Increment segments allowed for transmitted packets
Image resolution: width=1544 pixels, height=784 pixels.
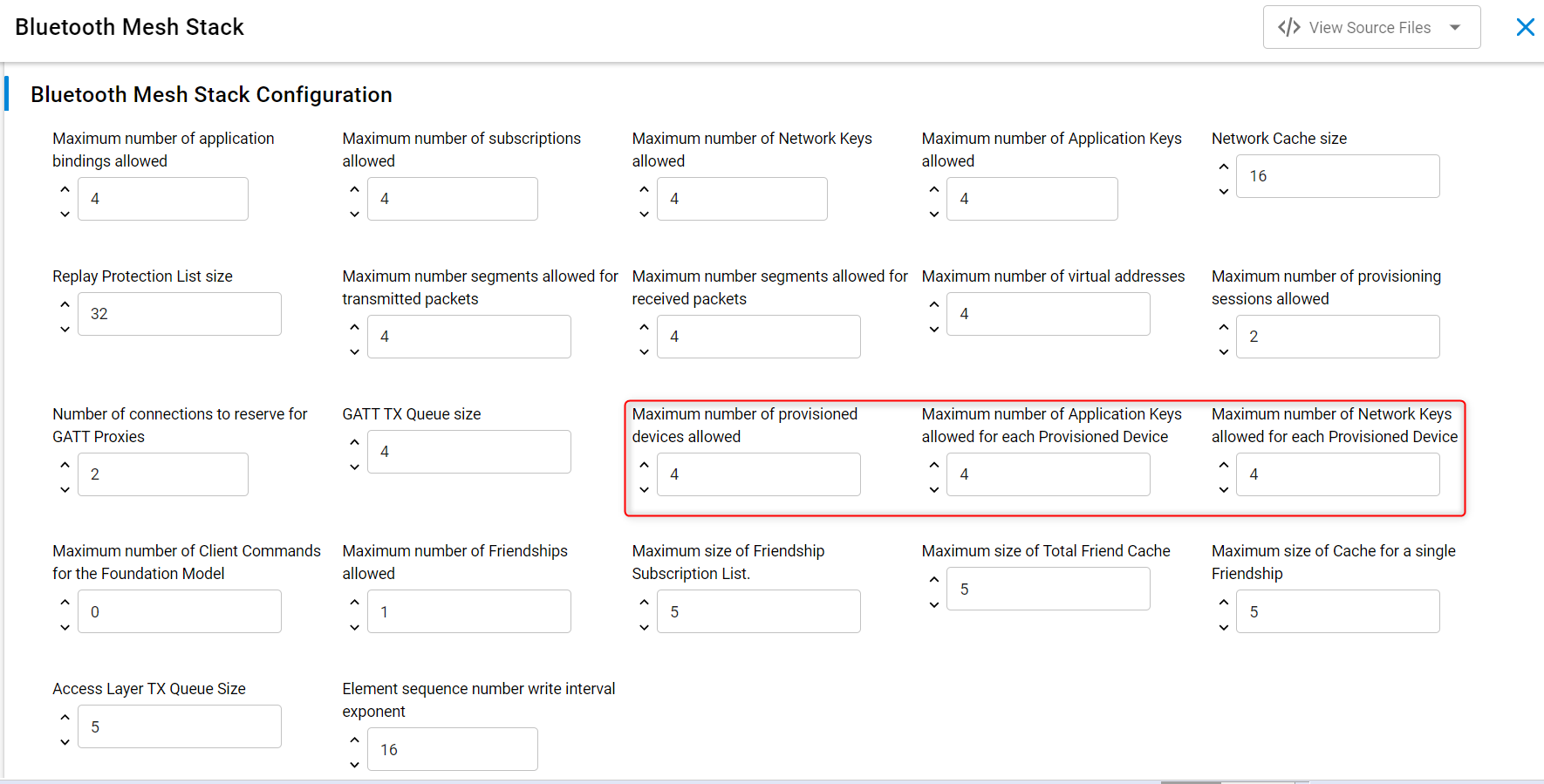[x=354, y=326]
